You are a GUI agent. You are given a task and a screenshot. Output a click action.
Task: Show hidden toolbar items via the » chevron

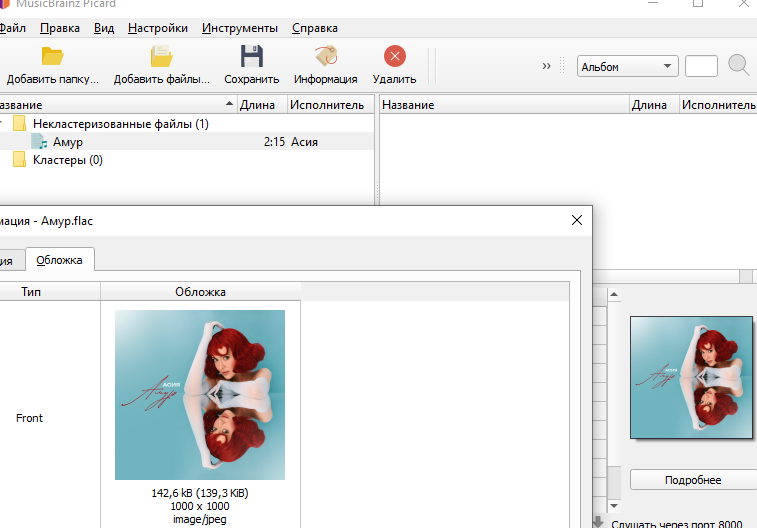(x=546, y=66)
